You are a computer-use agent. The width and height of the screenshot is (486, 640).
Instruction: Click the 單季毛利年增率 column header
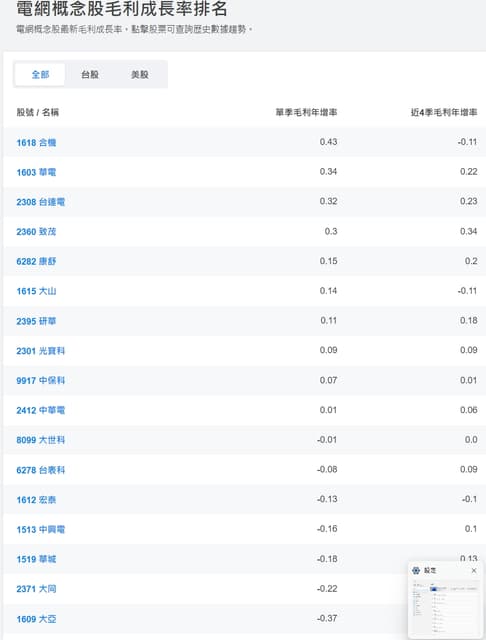click(306, 112)
